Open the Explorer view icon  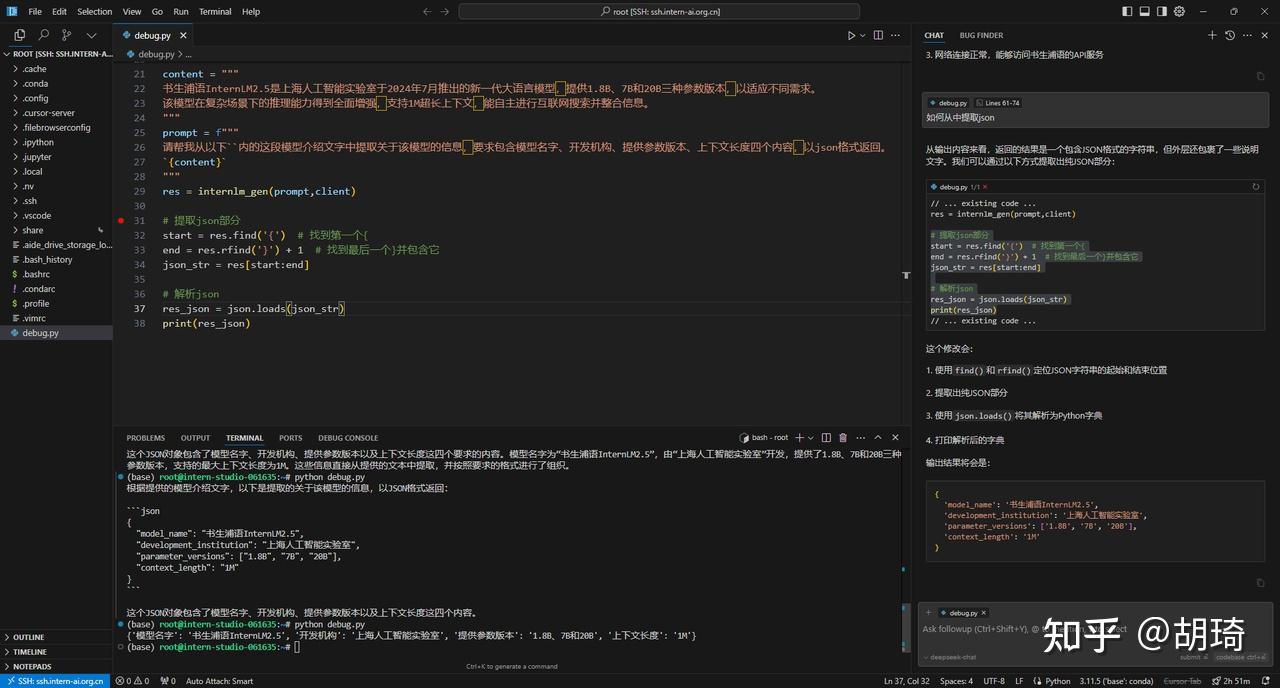tap(19, 35)
